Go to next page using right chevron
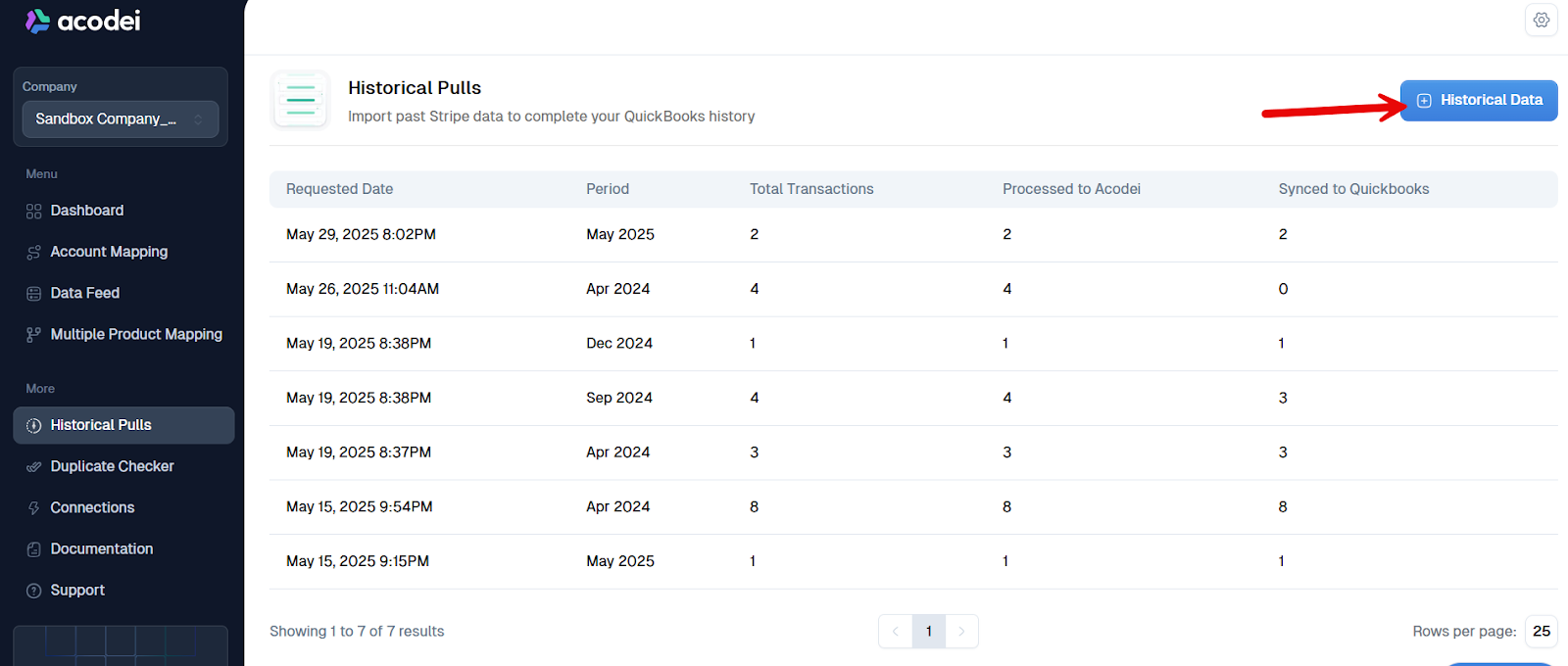Screen dimensions: 1568x666 961,632
